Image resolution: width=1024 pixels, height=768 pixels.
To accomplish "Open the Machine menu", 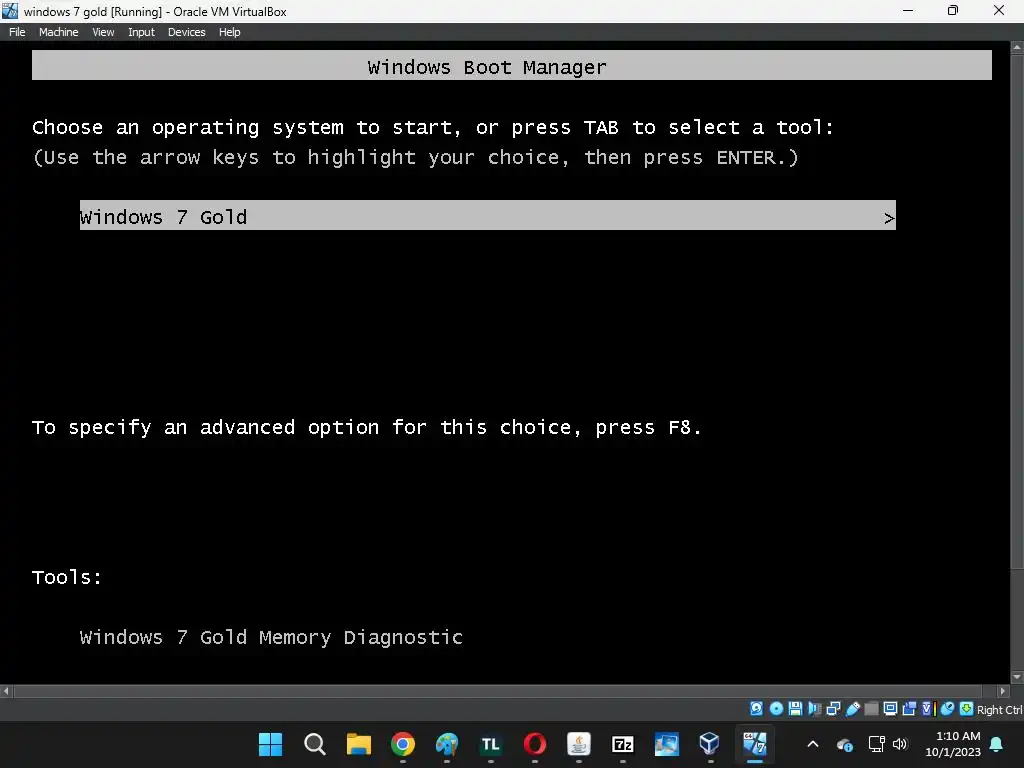I will coord(58,32).
